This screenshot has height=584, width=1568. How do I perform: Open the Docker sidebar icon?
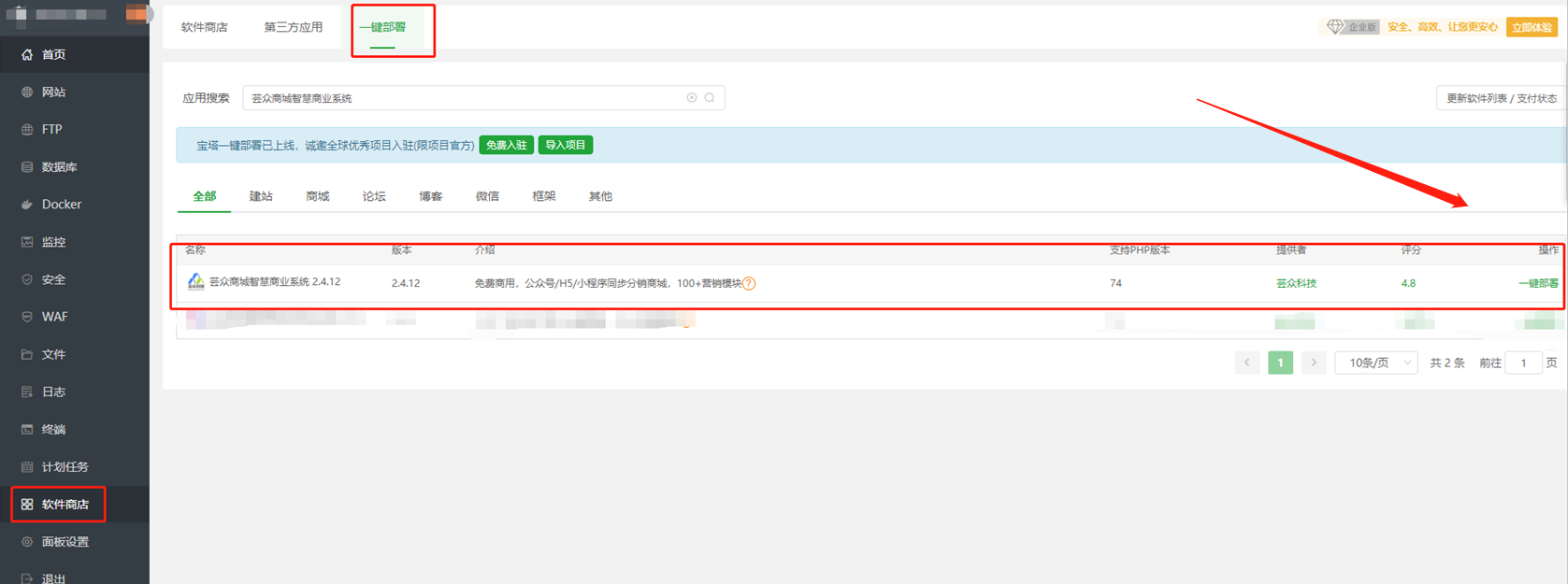(27, 205)
